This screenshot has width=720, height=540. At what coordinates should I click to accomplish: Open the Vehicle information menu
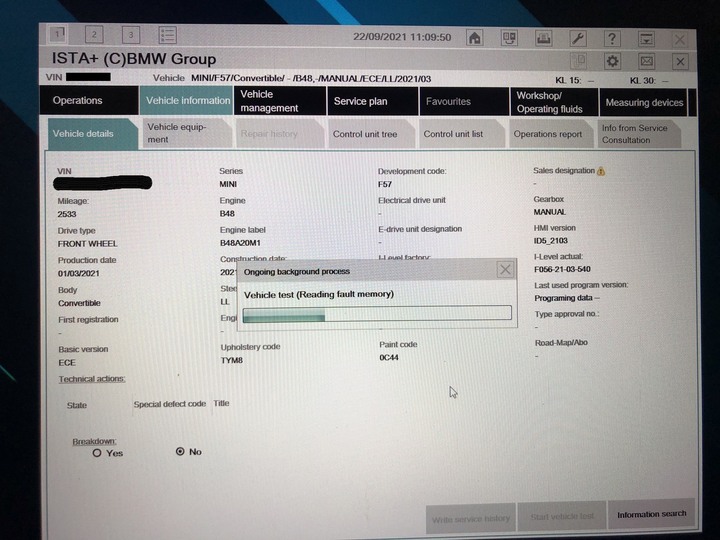pos(188,100)
